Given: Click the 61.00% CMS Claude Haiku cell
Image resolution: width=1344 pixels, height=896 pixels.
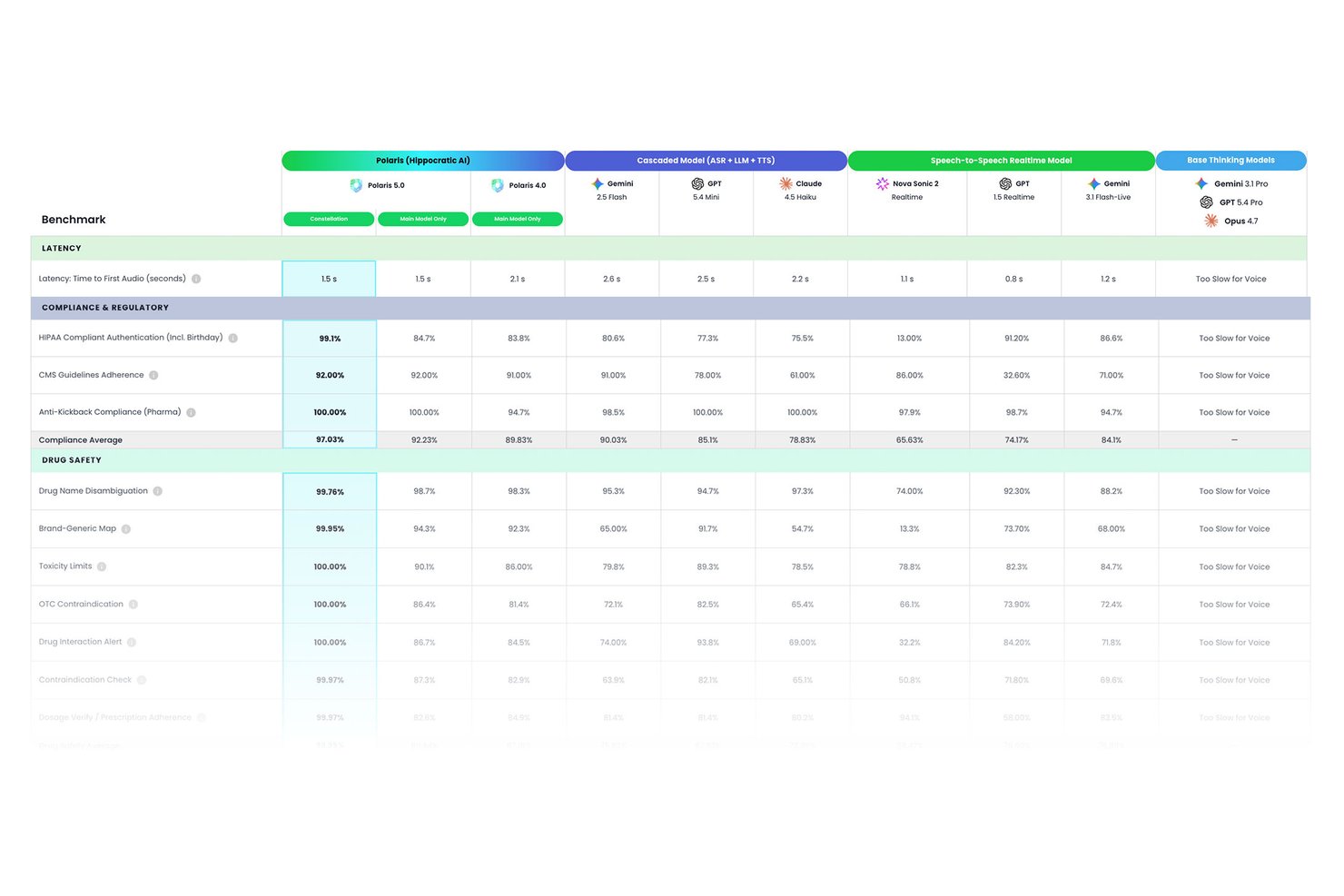Looking at the screenshot, I should [802, 375].
